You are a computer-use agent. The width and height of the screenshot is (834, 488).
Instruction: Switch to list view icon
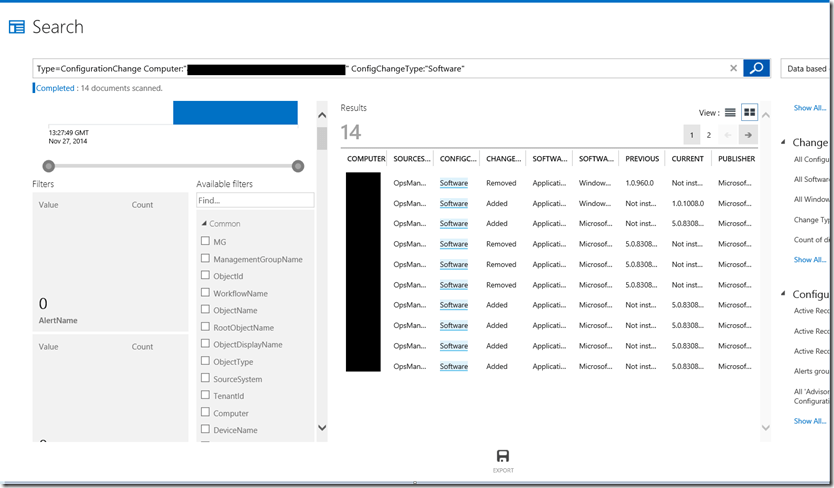730,112
